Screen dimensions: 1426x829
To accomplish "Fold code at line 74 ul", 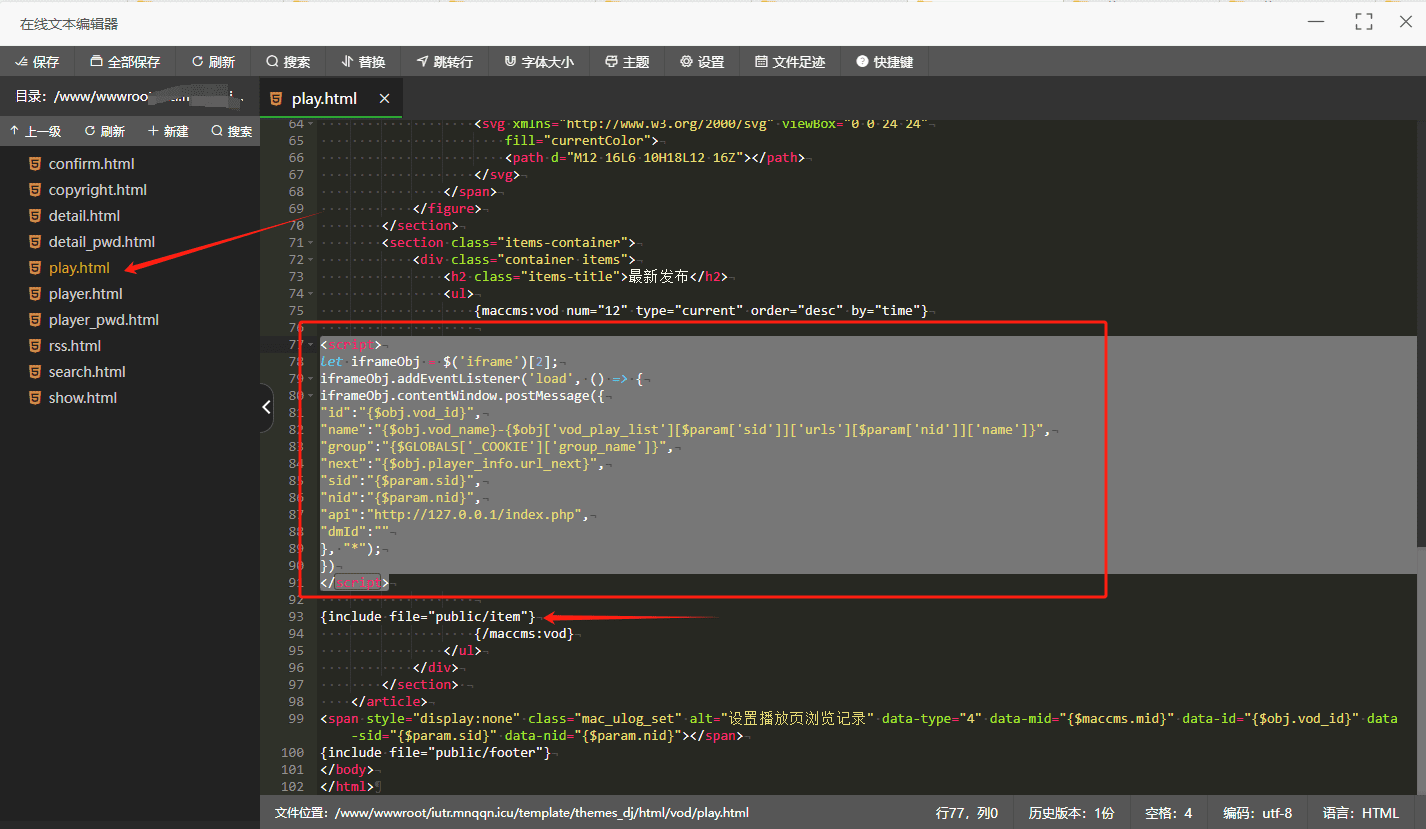I will pos(311,294).
